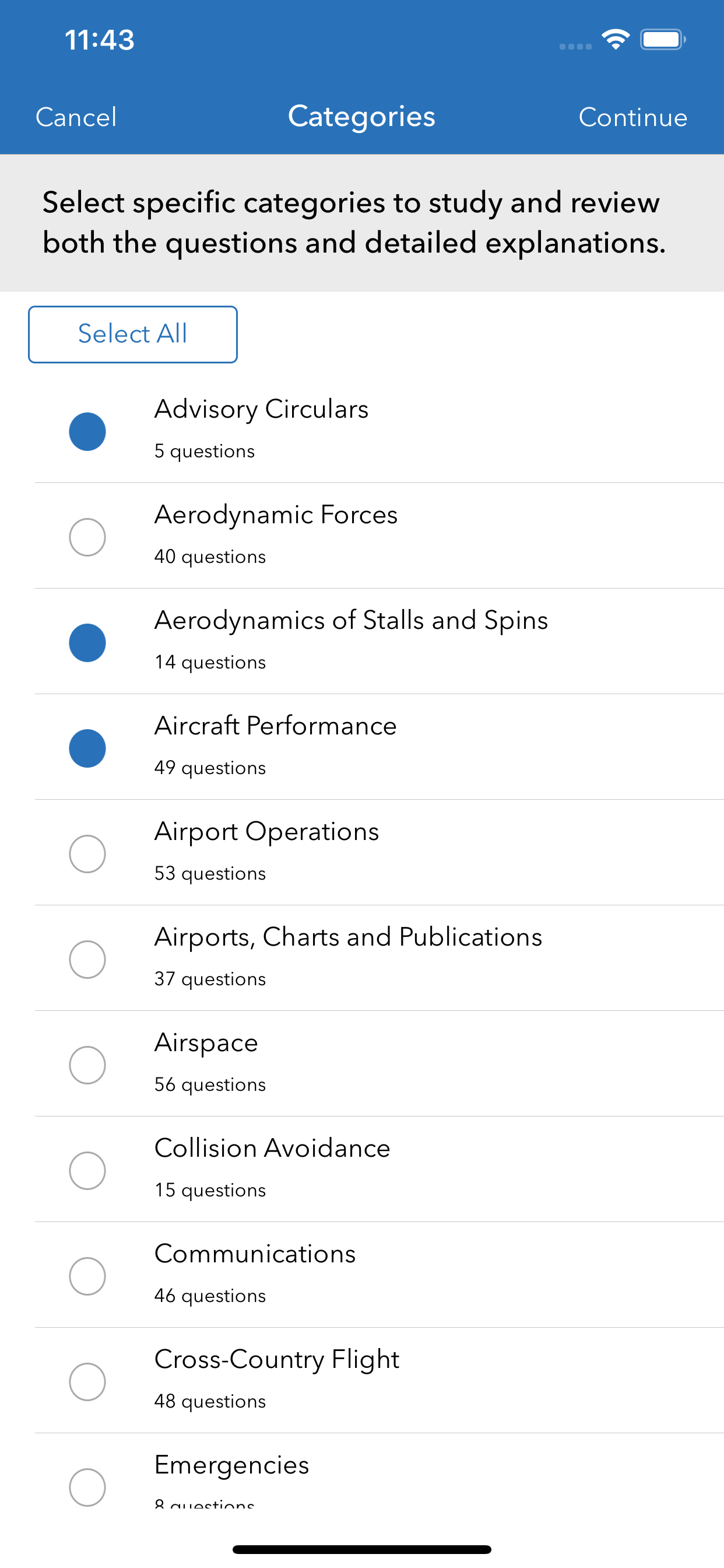Tap the Wi-Fi status icon

pos(615,40)
